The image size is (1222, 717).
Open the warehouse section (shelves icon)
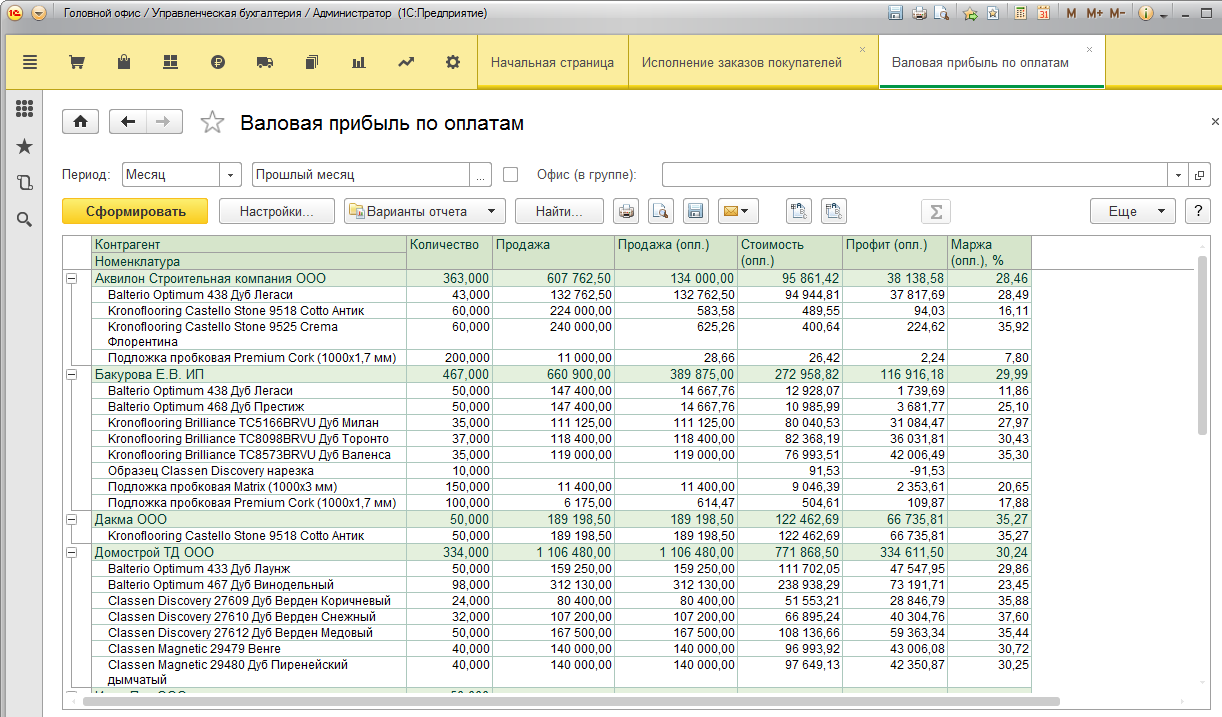coord(170,62)
